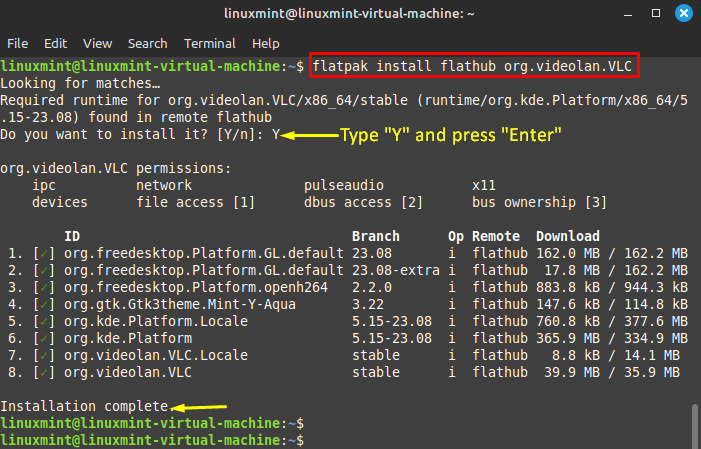Screen dimensions: 701x449
Task: Open the View menu
Action: tap(97, 44)
